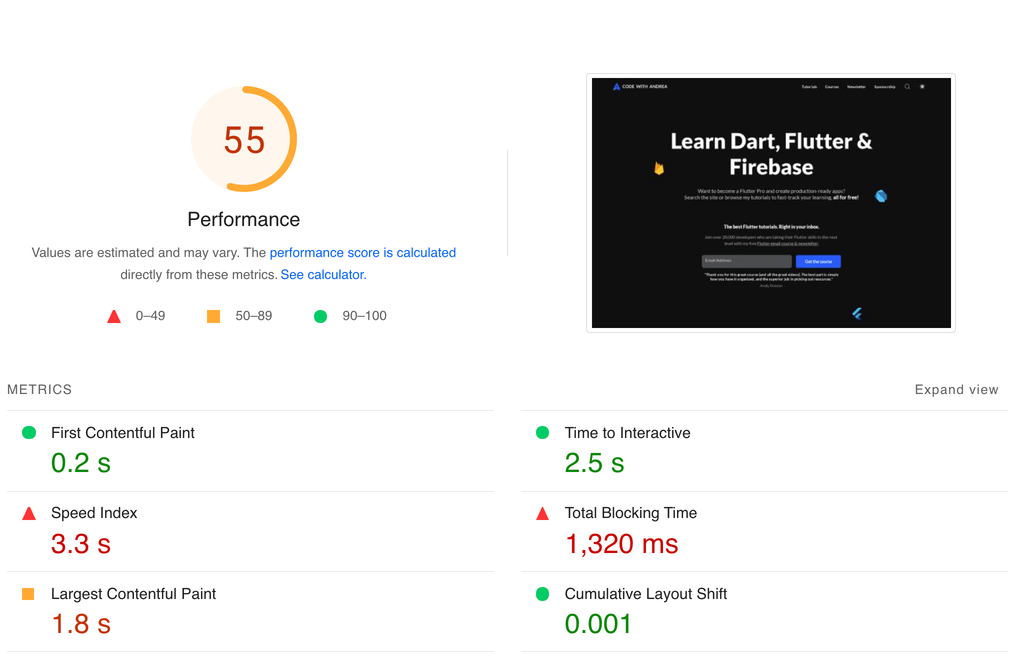Click the orange square beside Largest Contentful Paint
Viewport: 1020px width, 657px height.
[28, 594]
